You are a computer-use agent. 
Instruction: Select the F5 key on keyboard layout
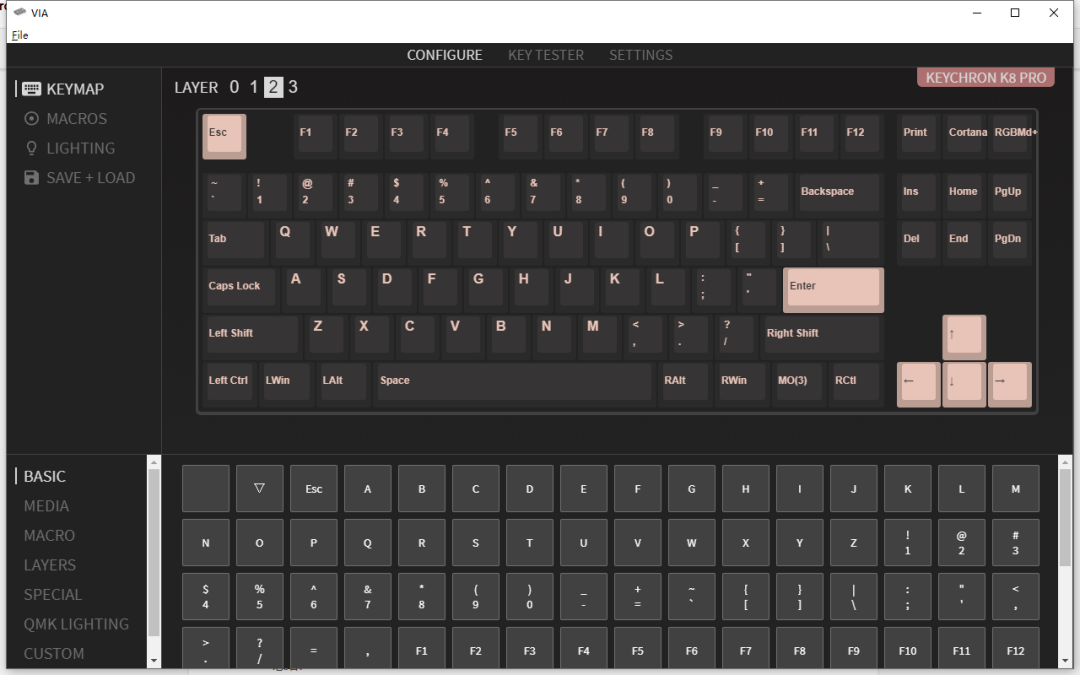(x=520, y=134)
